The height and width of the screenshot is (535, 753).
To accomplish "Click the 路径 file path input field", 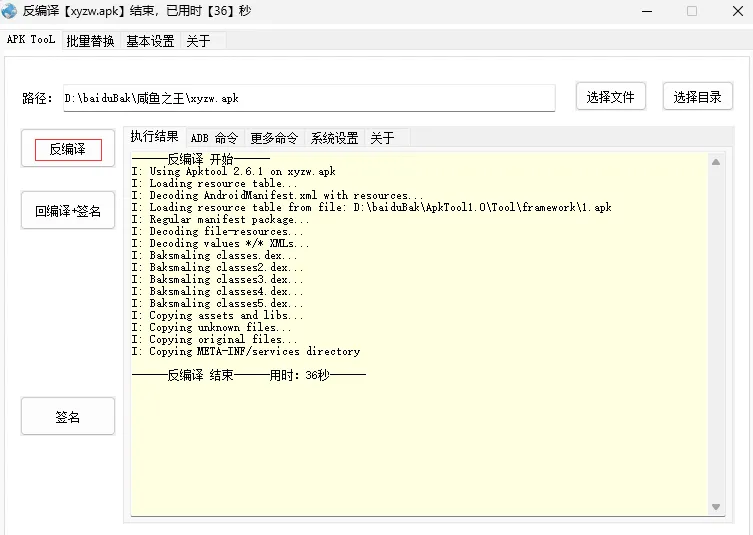I will [308, 98].
